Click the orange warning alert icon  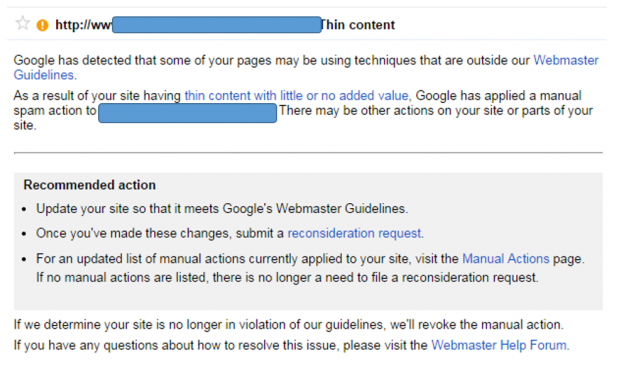tap(42, 25)
